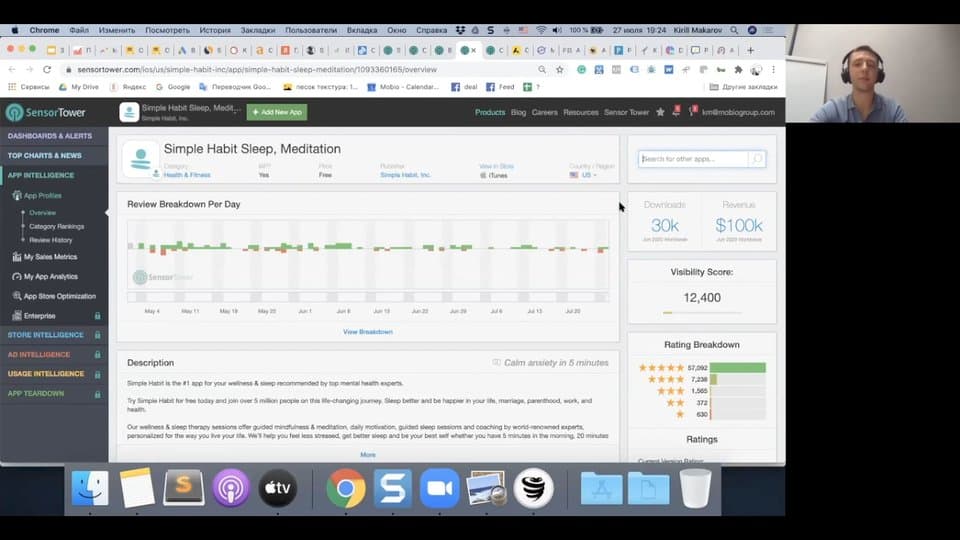Open the Careers link in header
960x540 pixels.
[544, 112]
